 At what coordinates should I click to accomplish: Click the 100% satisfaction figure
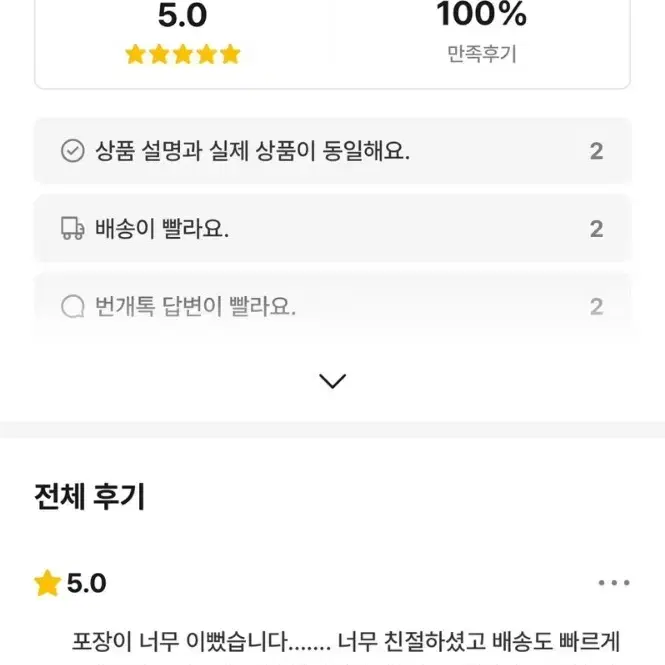point(482,14)
